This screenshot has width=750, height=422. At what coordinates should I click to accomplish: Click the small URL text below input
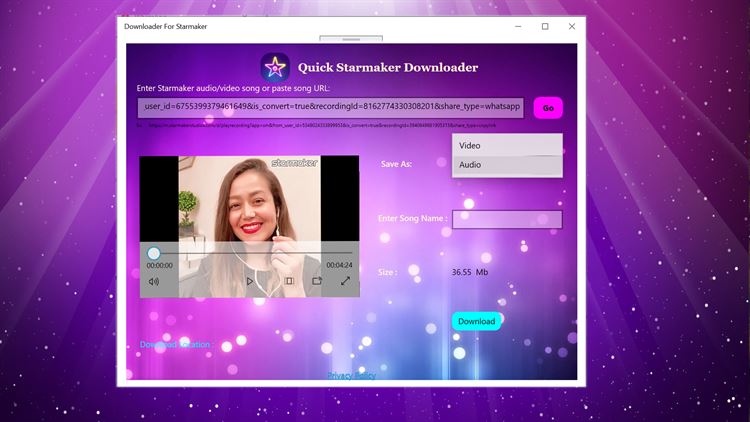[x=317, y=125]
